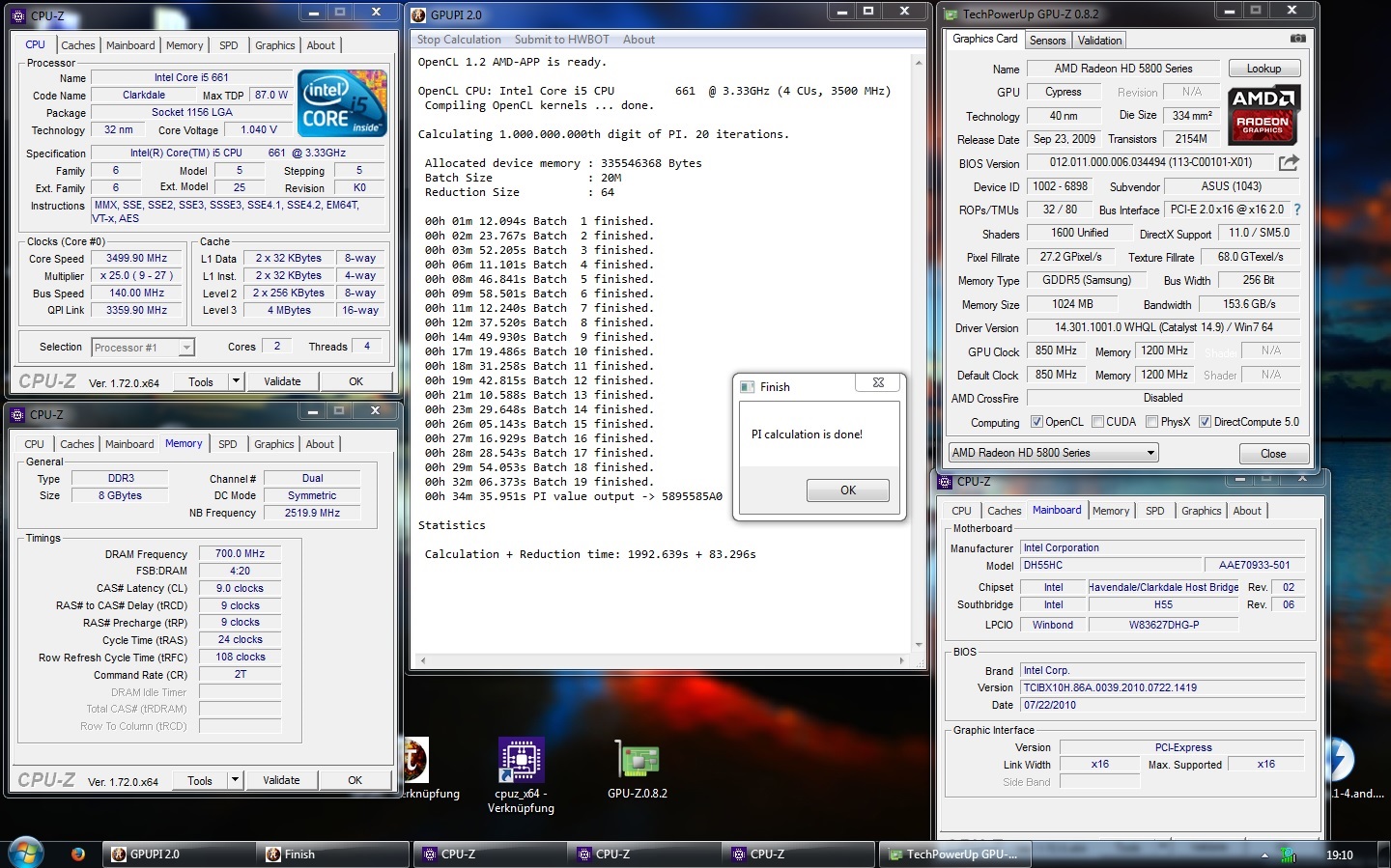Click the Finish dialog title icon
Viewport: 1391px width, 868px height.
click(x=748, y=386)
